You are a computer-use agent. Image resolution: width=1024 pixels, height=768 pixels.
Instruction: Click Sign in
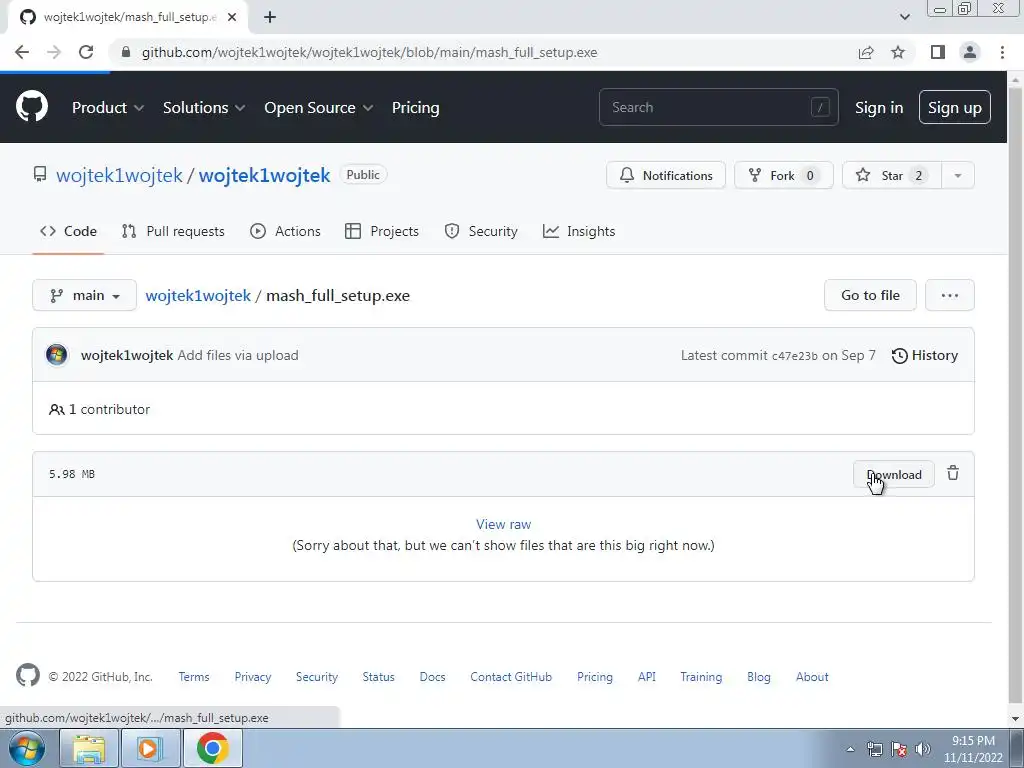pos(879,108)
